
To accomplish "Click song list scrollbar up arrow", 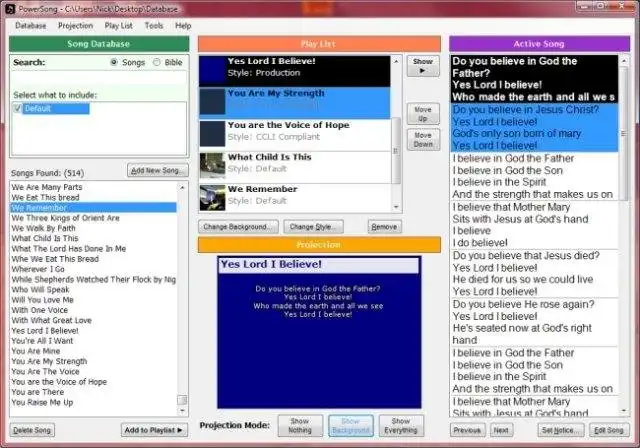I will coord(182,187).
